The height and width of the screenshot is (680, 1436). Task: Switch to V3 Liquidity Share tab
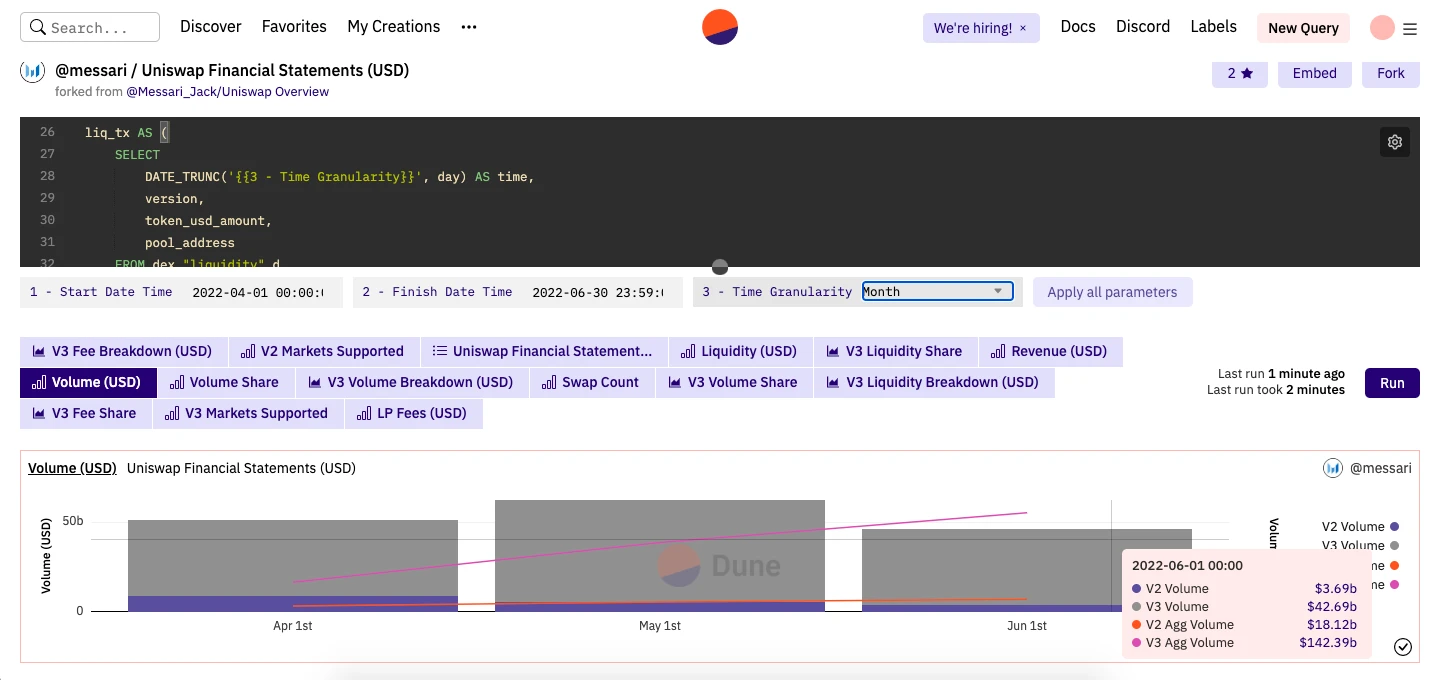coord(896,352)
